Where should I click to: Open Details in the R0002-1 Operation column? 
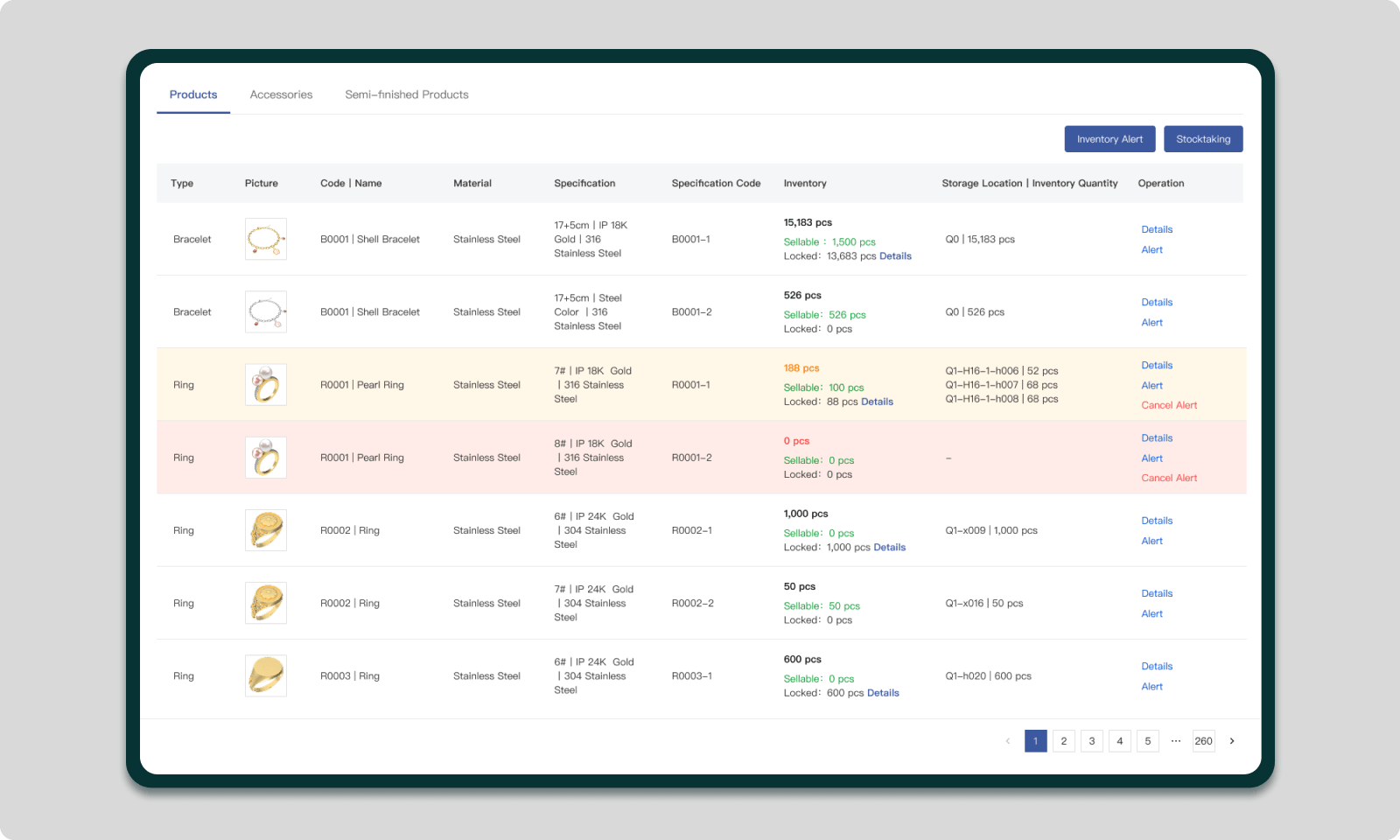pos(1157,521)
